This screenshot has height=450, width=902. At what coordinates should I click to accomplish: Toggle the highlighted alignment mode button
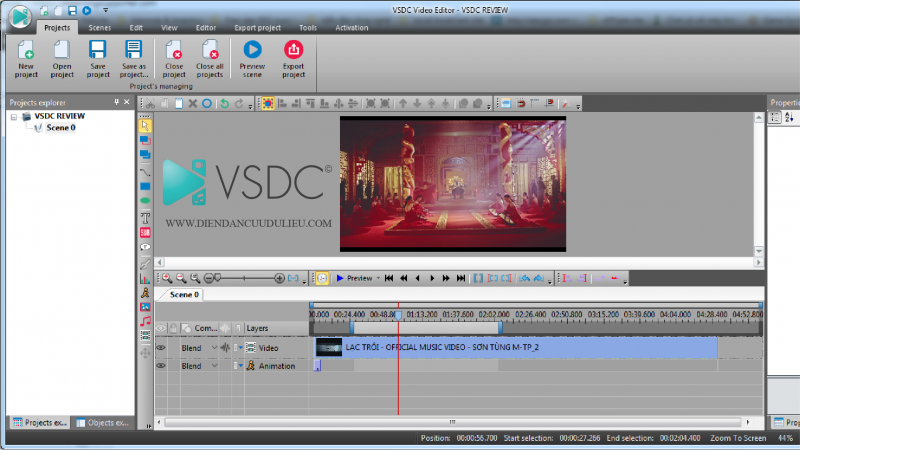267,104
